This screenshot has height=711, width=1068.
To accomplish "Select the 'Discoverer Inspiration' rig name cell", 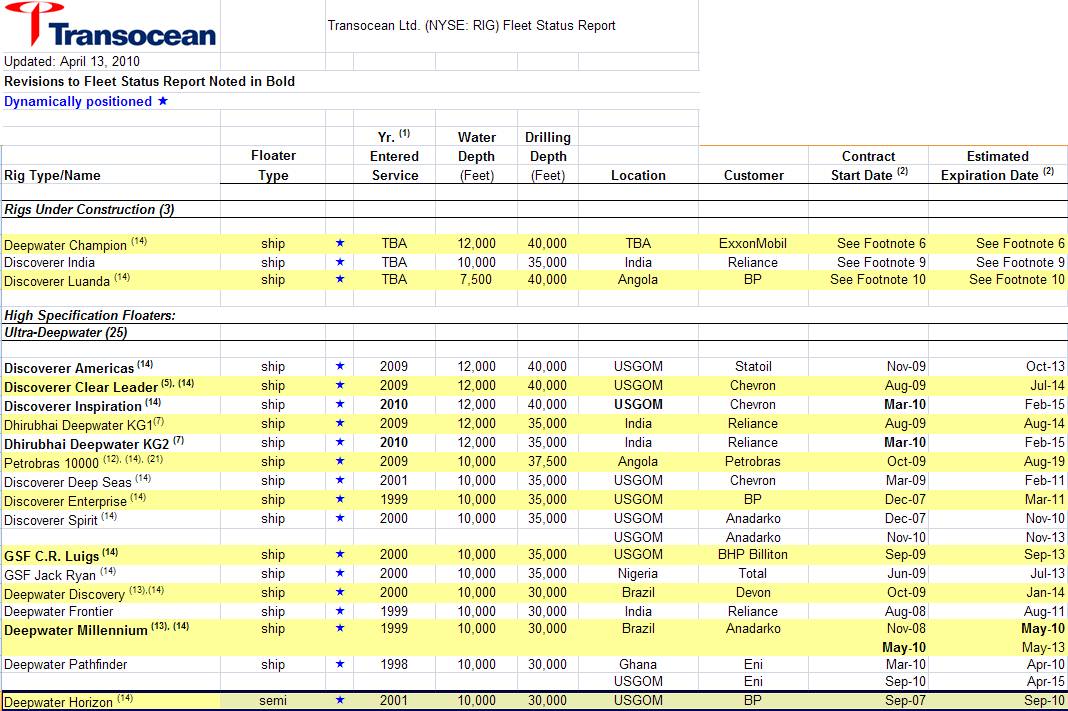I will pyautogui.click(x=82, y=405).
